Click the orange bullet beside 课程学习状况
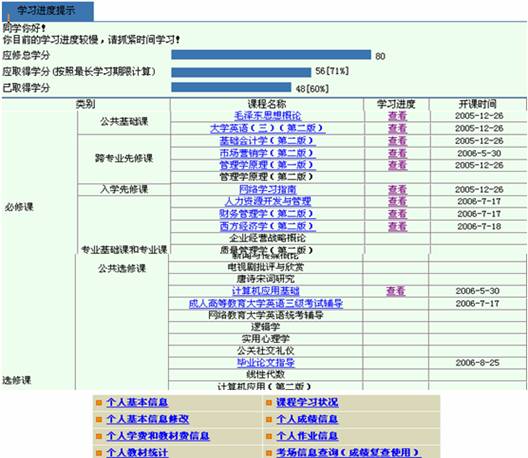 (x=269, y=402)
